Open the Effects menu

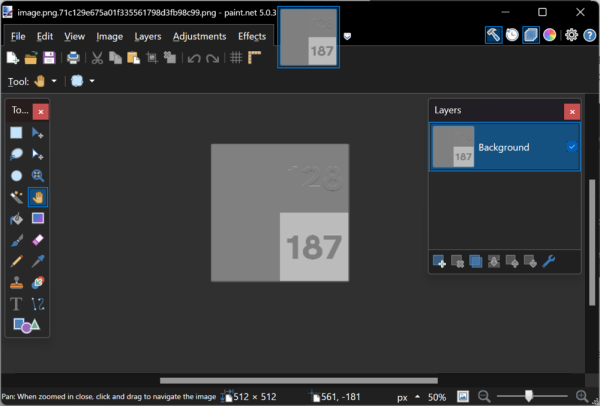point(252,36)
